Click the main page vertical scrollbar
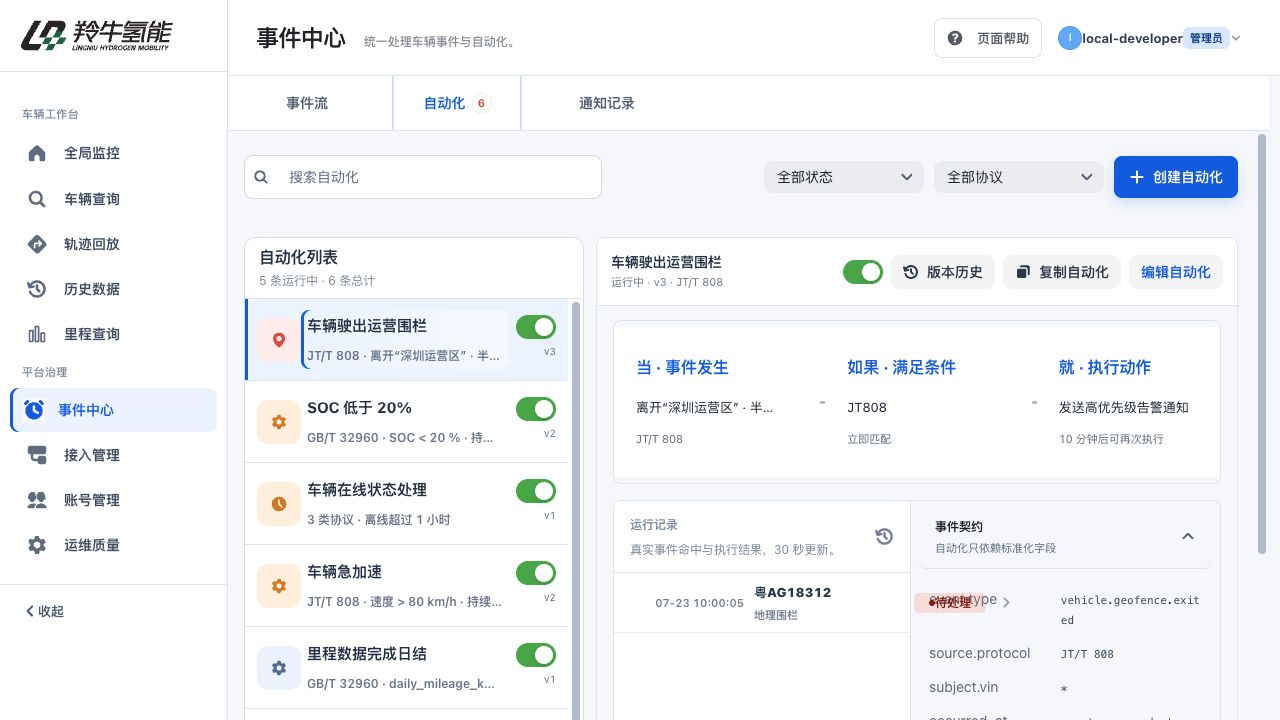The image size is (1280, 720). click(x=1262, y=345)
